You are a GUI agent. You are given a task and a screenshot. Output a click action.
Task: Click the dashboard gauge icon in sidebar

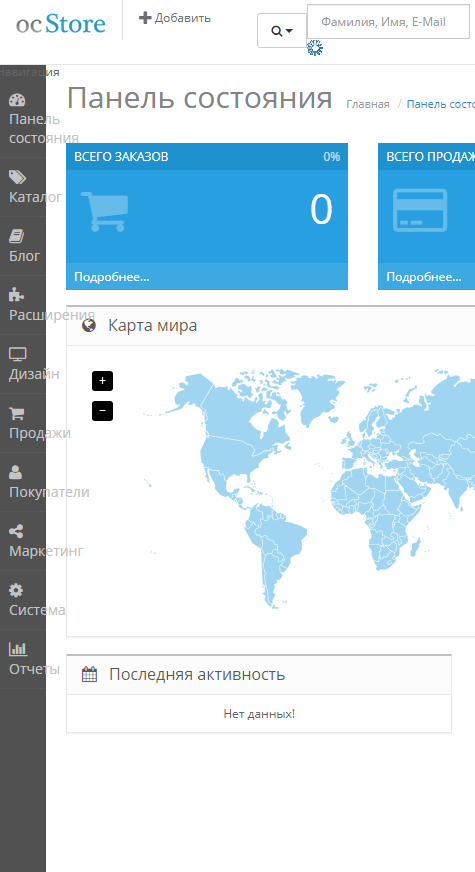[x=17, y=100]
